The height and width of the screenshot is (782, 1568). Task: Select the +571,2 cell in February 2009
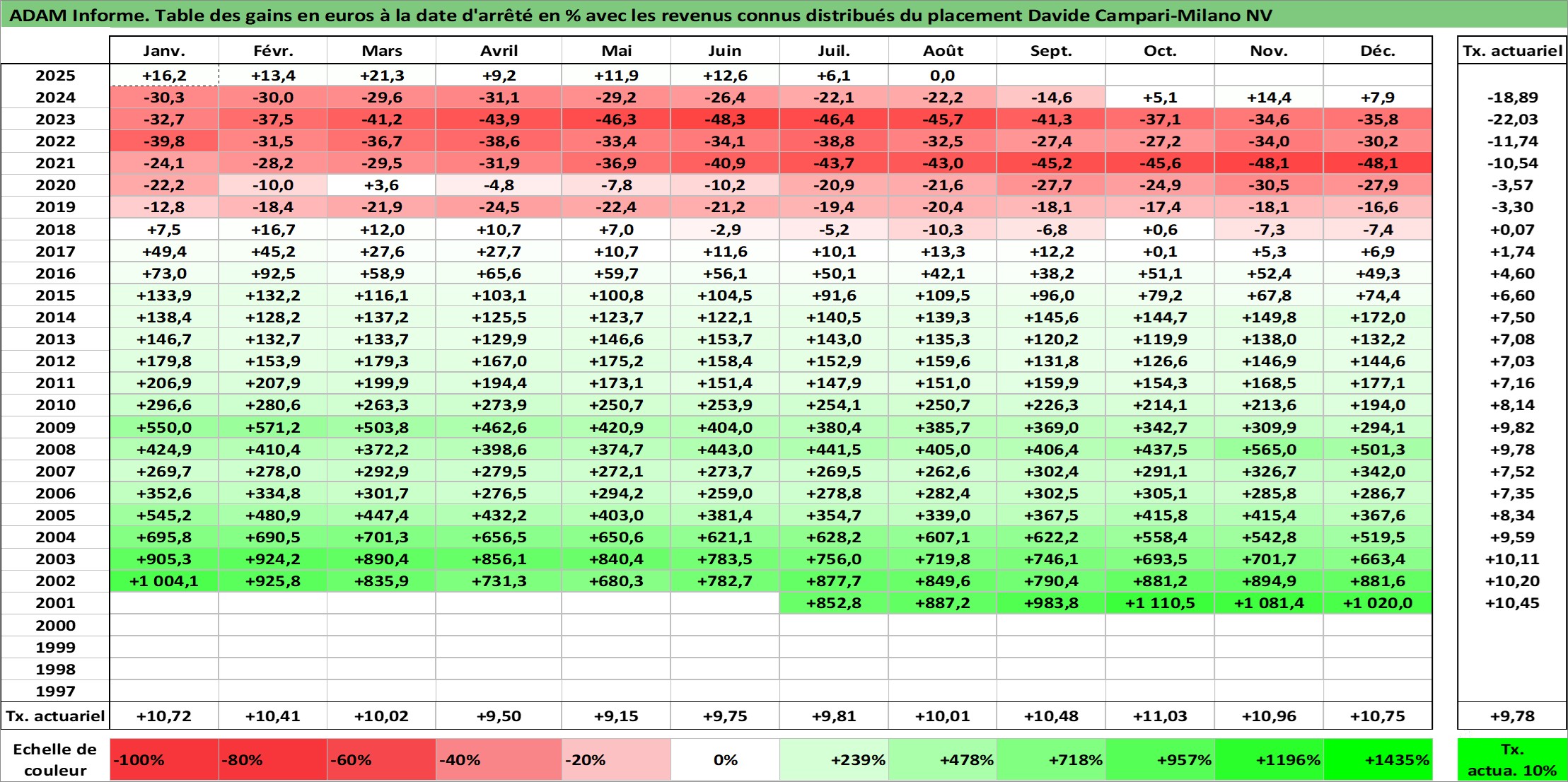273,428
